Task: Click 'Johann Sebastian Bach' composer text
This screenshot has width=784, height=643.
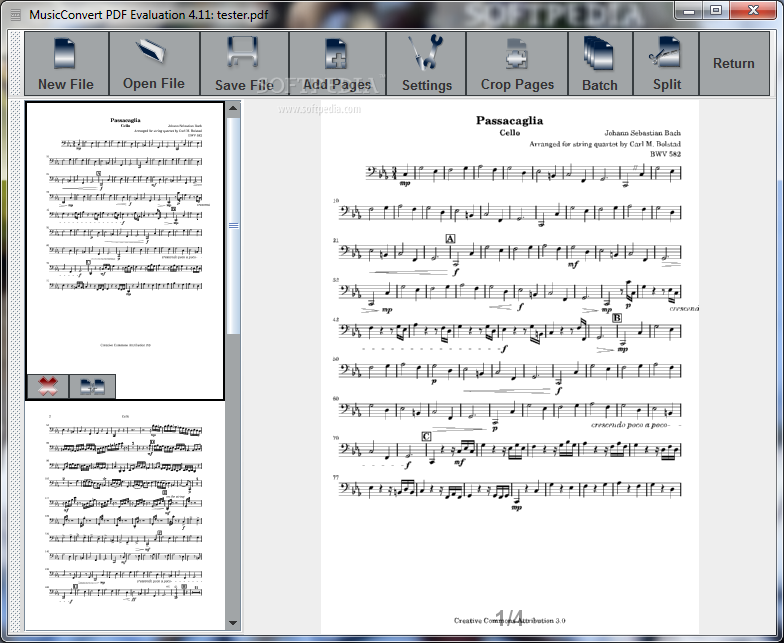Action: [642, 133]
